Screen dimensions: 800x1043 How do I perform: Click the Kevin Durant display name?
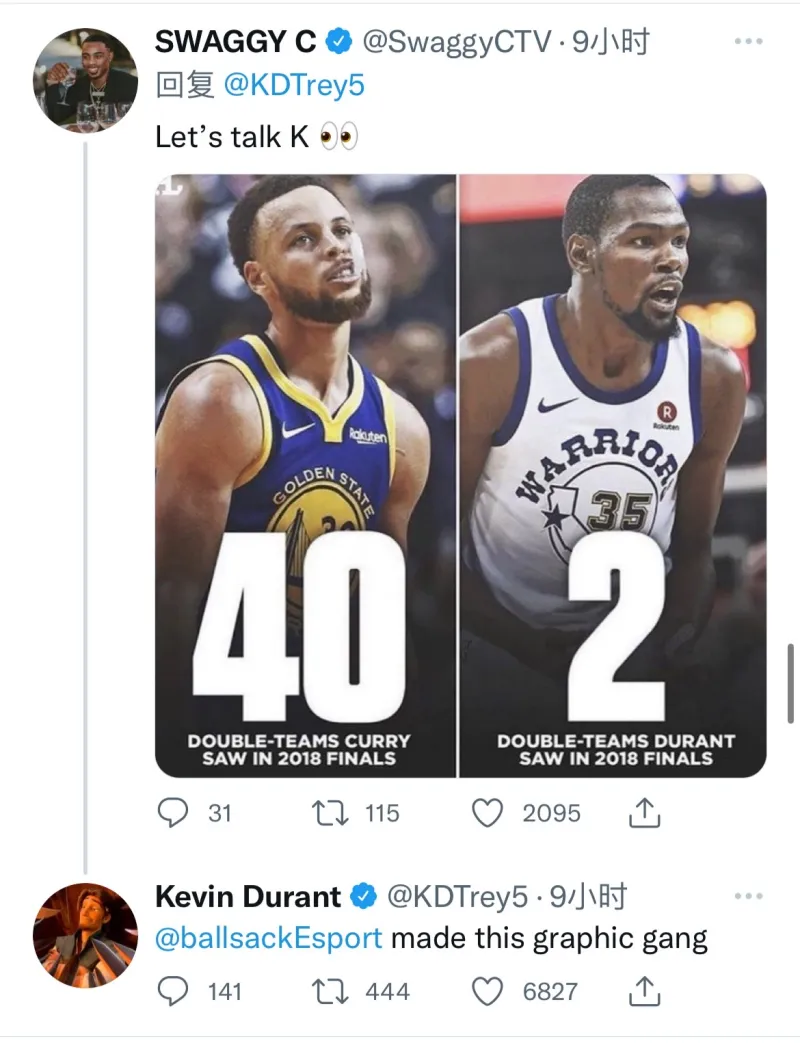tap(248, 896)
